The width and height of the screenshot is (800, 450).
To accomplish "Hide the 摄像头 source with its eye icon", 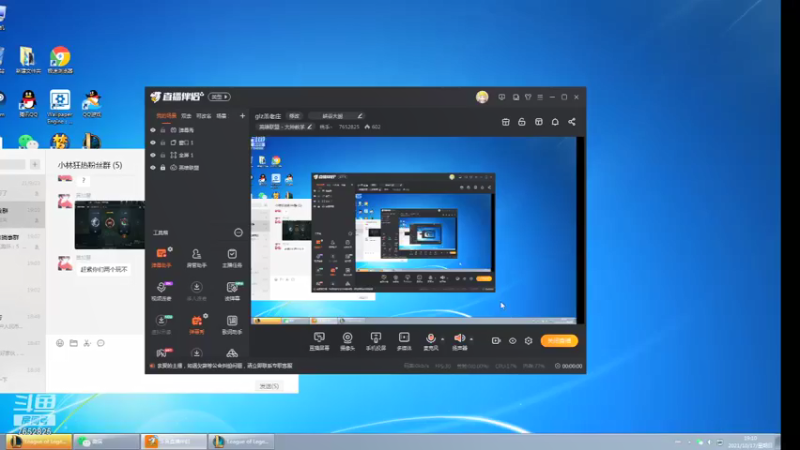I will [x=153, y=130].
